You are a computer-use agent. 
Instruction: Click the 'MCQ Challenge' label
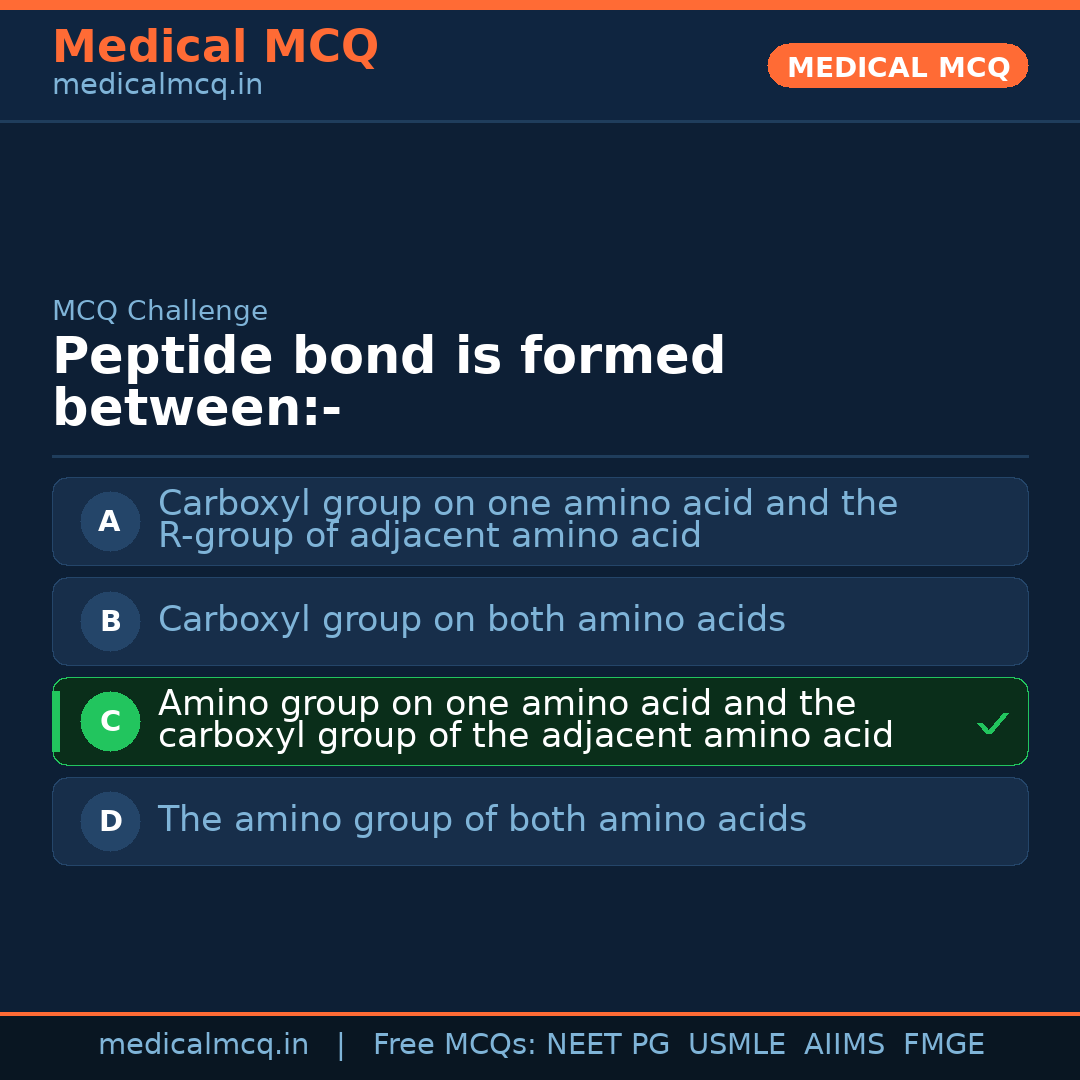click(x=160, y=311)
